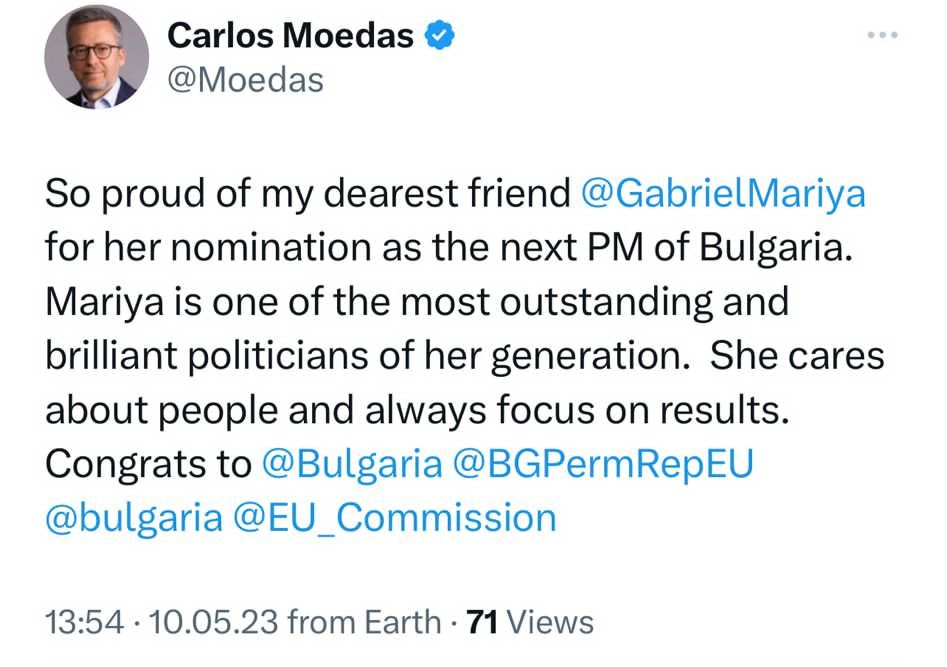The height and width of the screenshot is (667, 947).
Task: Open the three-dot more options menu
Action: pyautogui.click(x=884, y=35)
